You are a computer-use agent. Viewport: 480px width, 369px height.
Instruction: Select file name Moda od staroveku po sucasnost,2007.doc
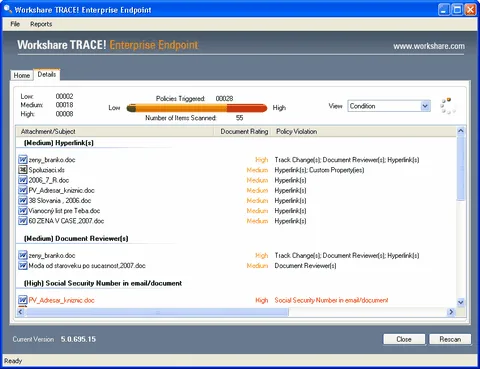coord(87,266)
